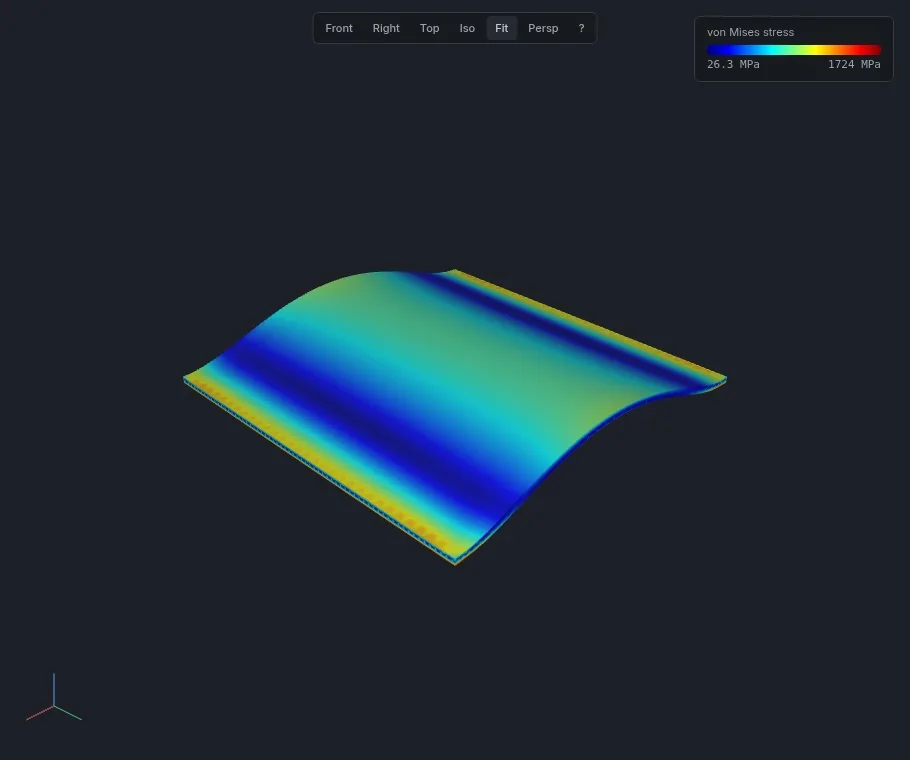Select the Top view button
Image resolution: width=910 pixels, height=760 pixels.
429,28
